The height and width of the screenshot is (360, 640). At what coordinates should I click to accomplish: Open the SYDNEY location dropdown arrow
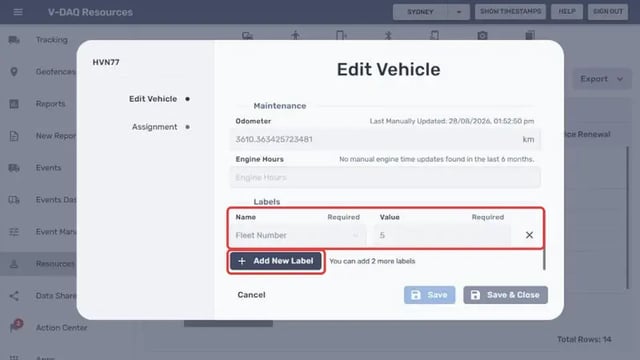459,12
